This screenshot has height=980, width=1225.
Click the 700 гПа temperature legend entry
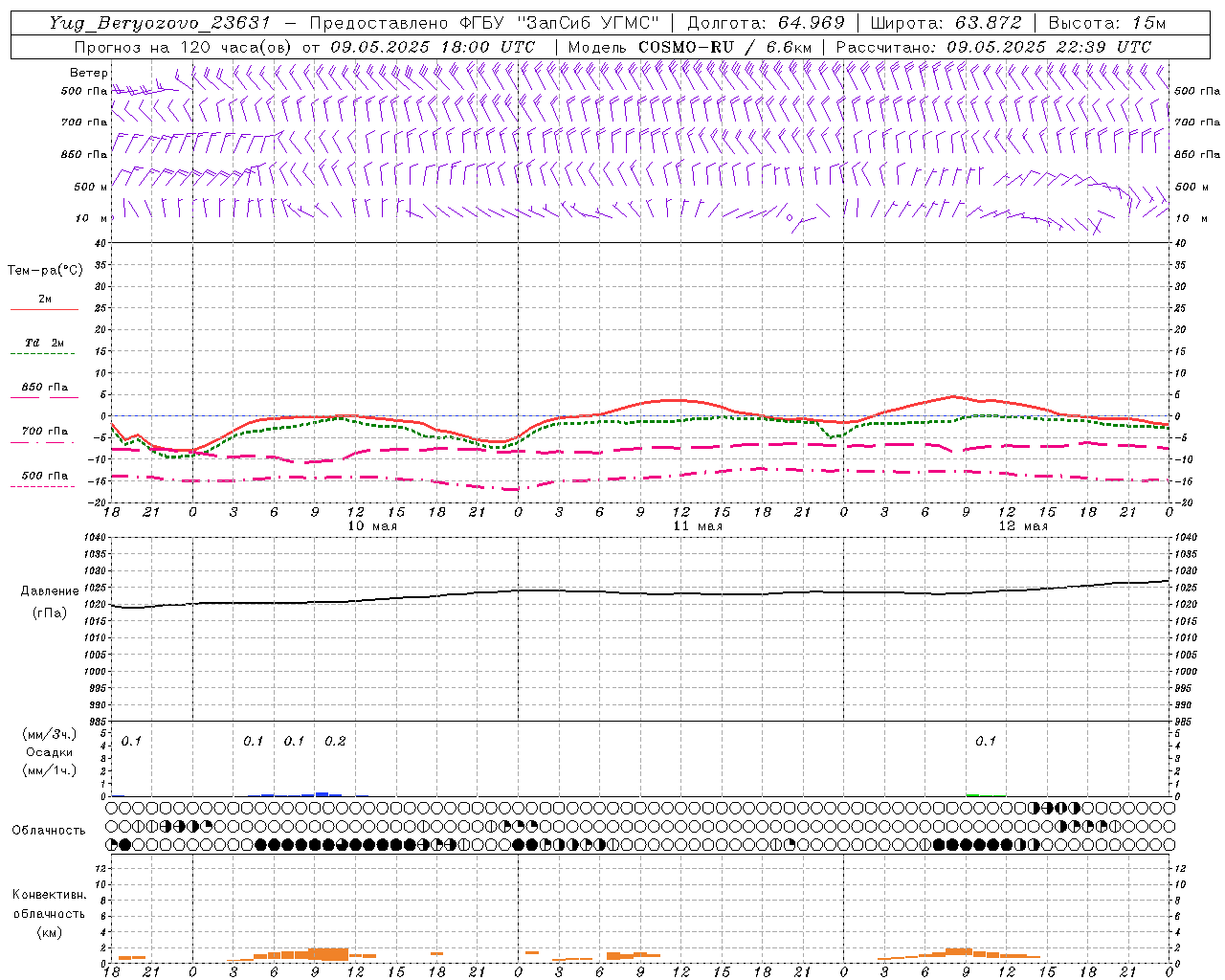45,432
